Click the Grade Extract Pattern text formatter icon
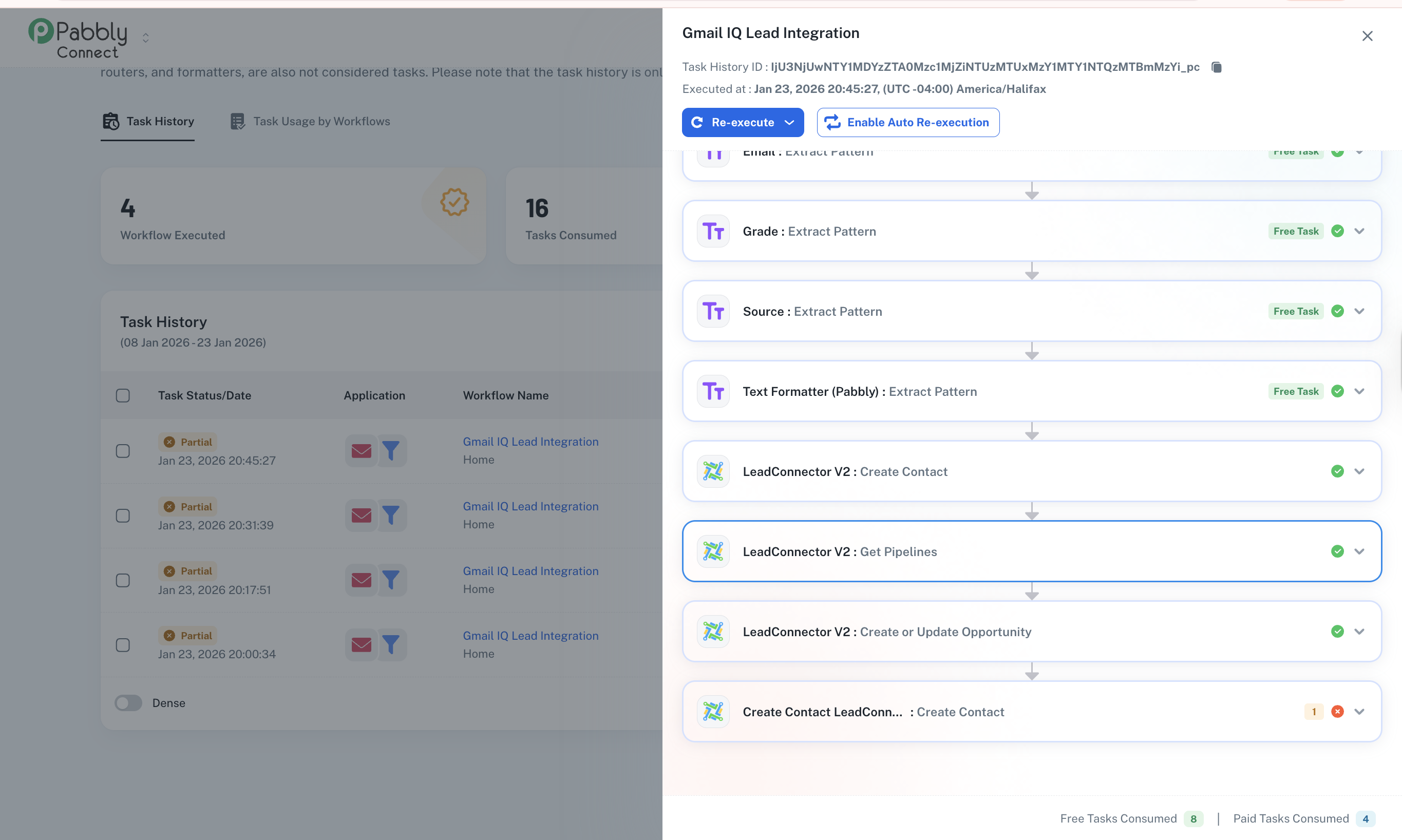1402x840 pixels. coord(713,231)
